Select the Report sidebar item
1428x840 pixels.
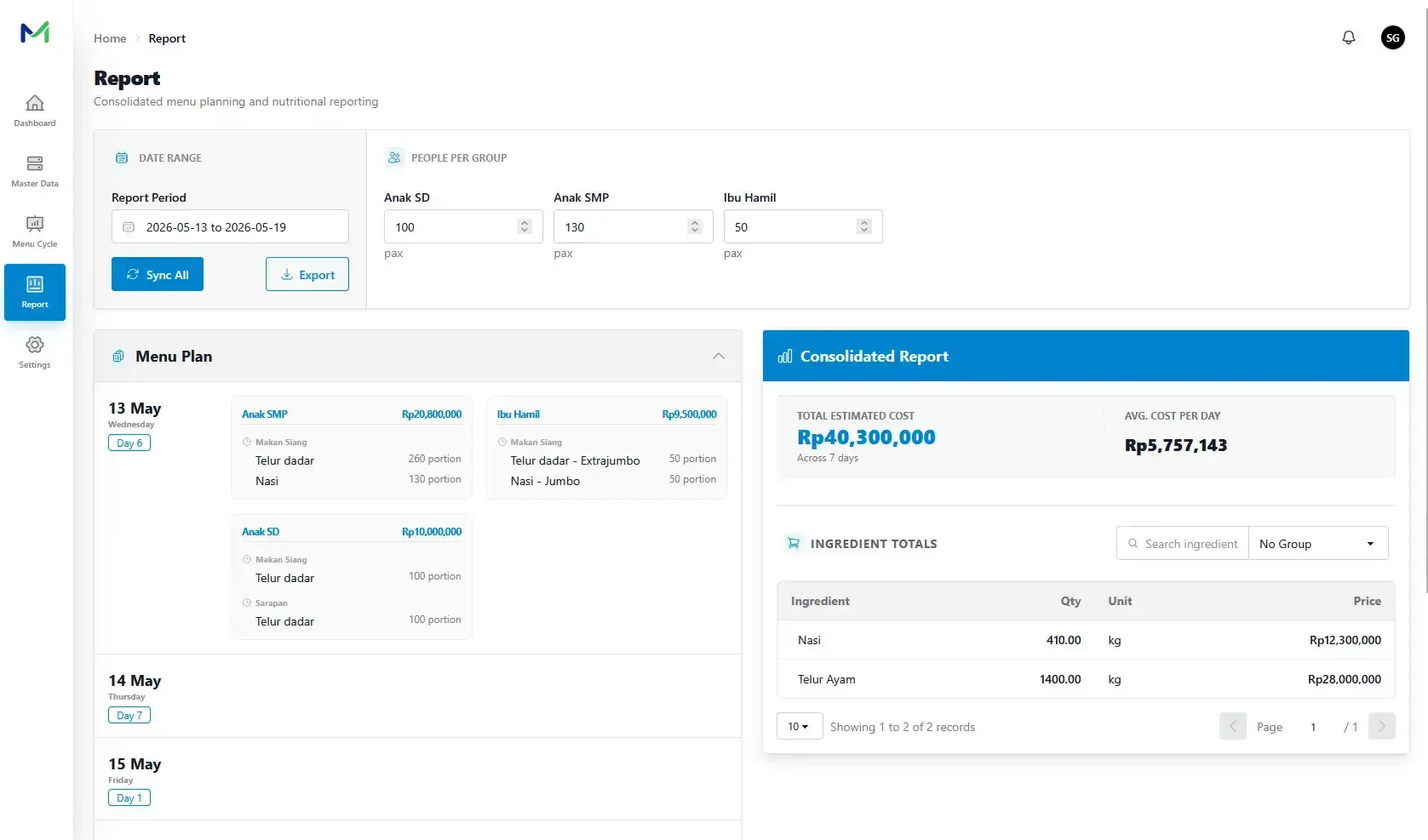pos(35,292)
